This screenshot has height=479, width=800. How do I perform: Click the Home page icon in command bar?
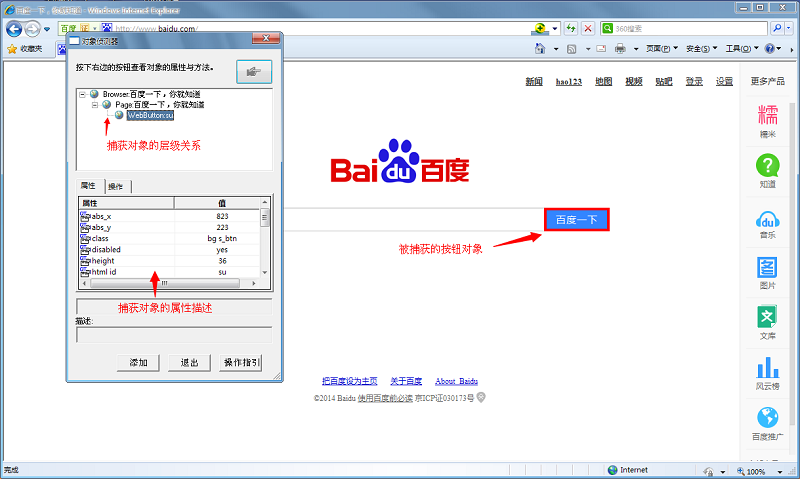pyautogui.click(x=540, y=48)
